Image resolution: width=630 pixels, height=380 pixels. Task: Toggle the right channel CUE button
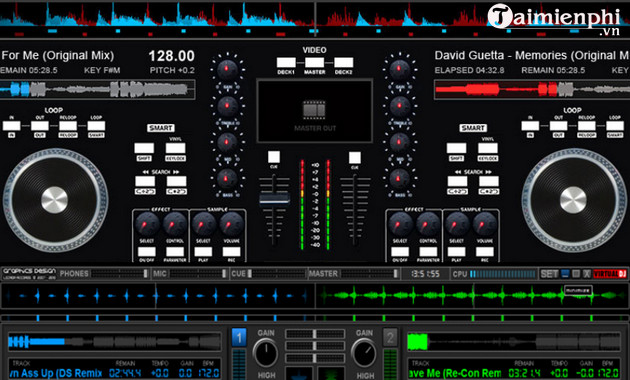[355, 157]
